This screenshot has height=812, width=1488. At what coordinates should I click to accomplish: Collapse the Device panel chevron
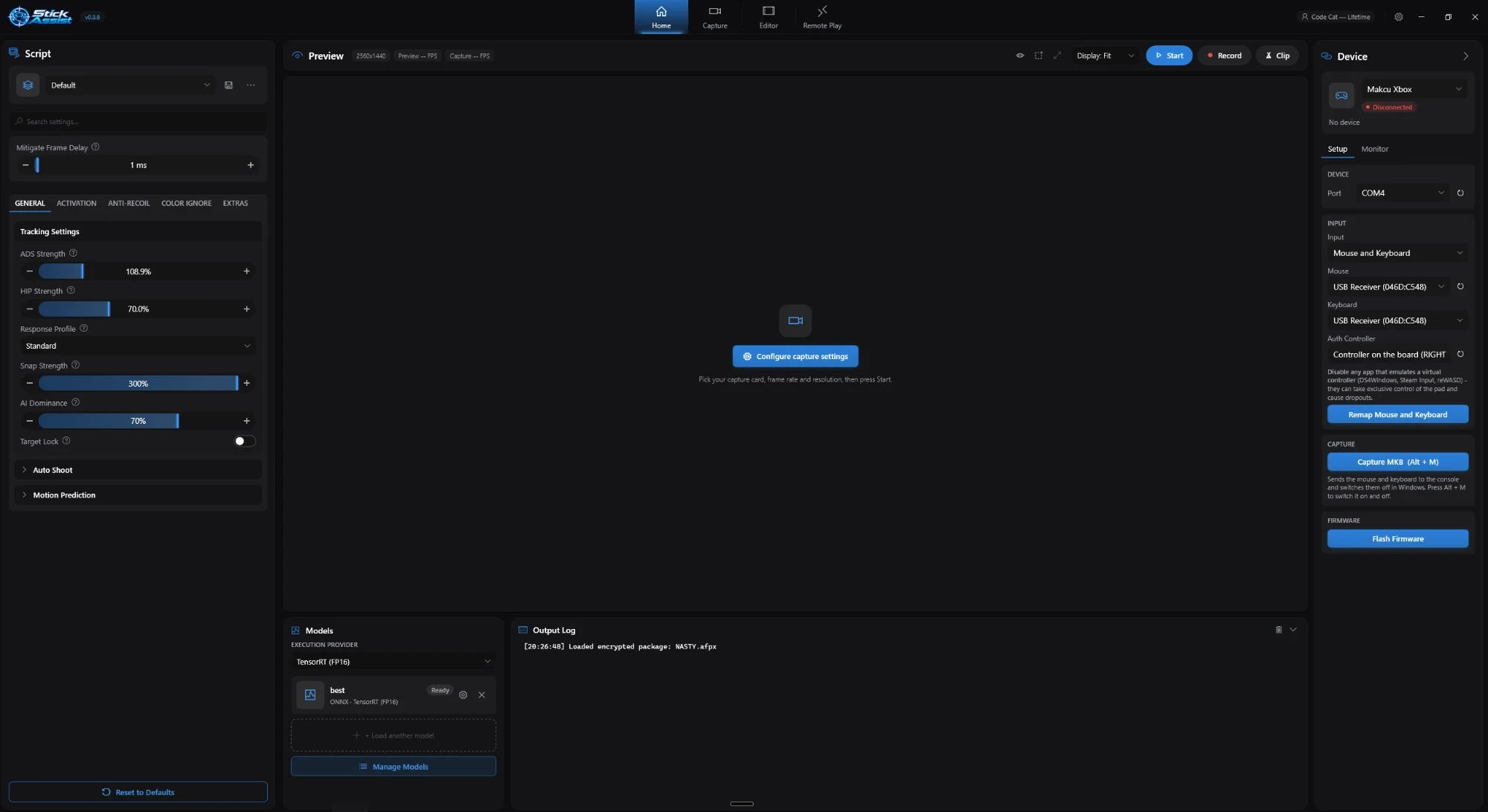coord(1466,57)
